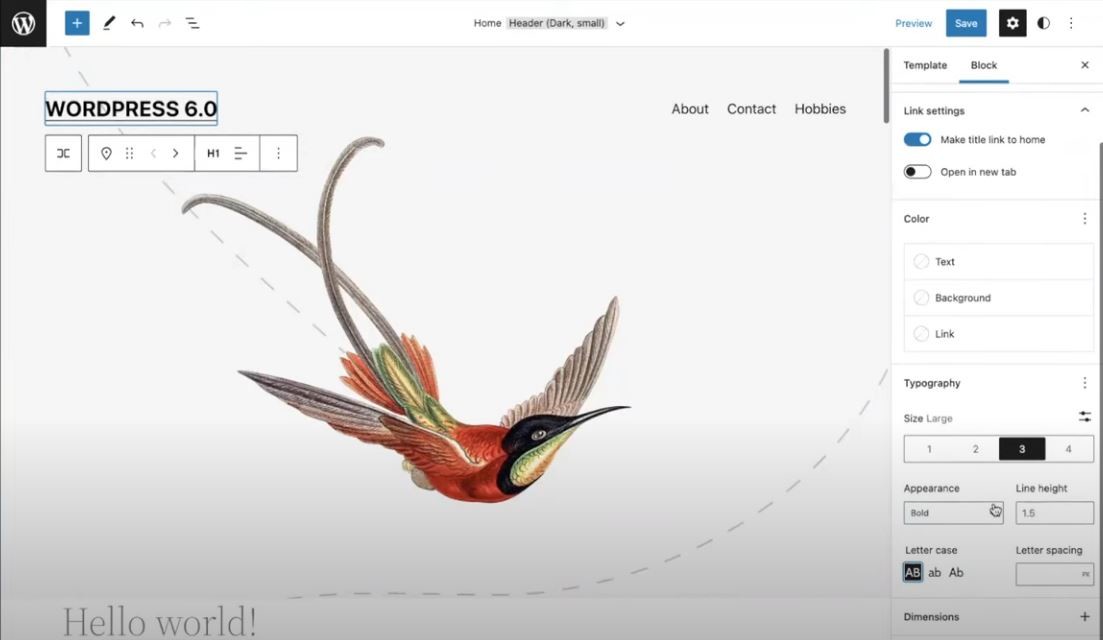Change H1 heading level in toolbar

click(x=213, y=153)
